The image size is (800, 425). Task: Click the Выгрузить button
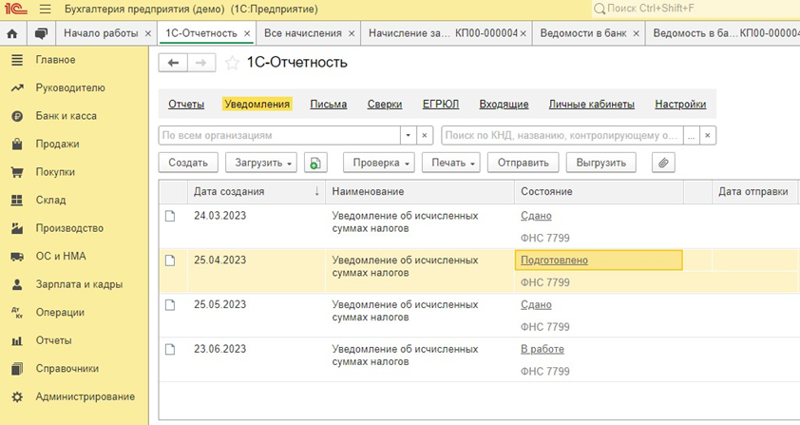601,163
